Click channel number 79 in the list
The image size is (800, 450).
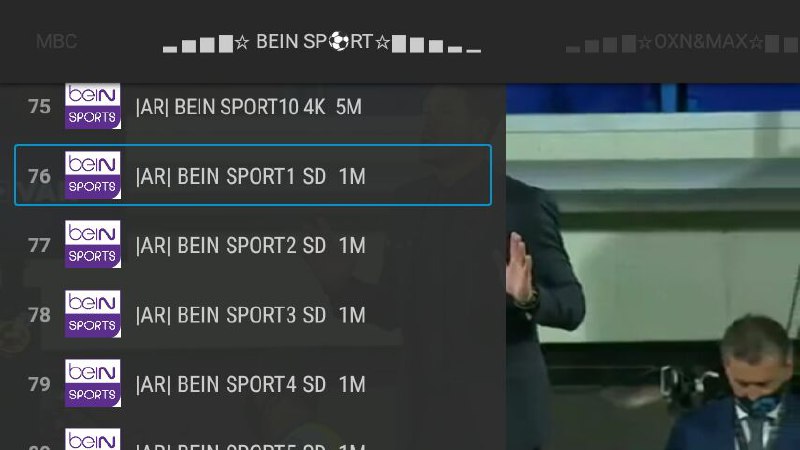click(39, 384)
